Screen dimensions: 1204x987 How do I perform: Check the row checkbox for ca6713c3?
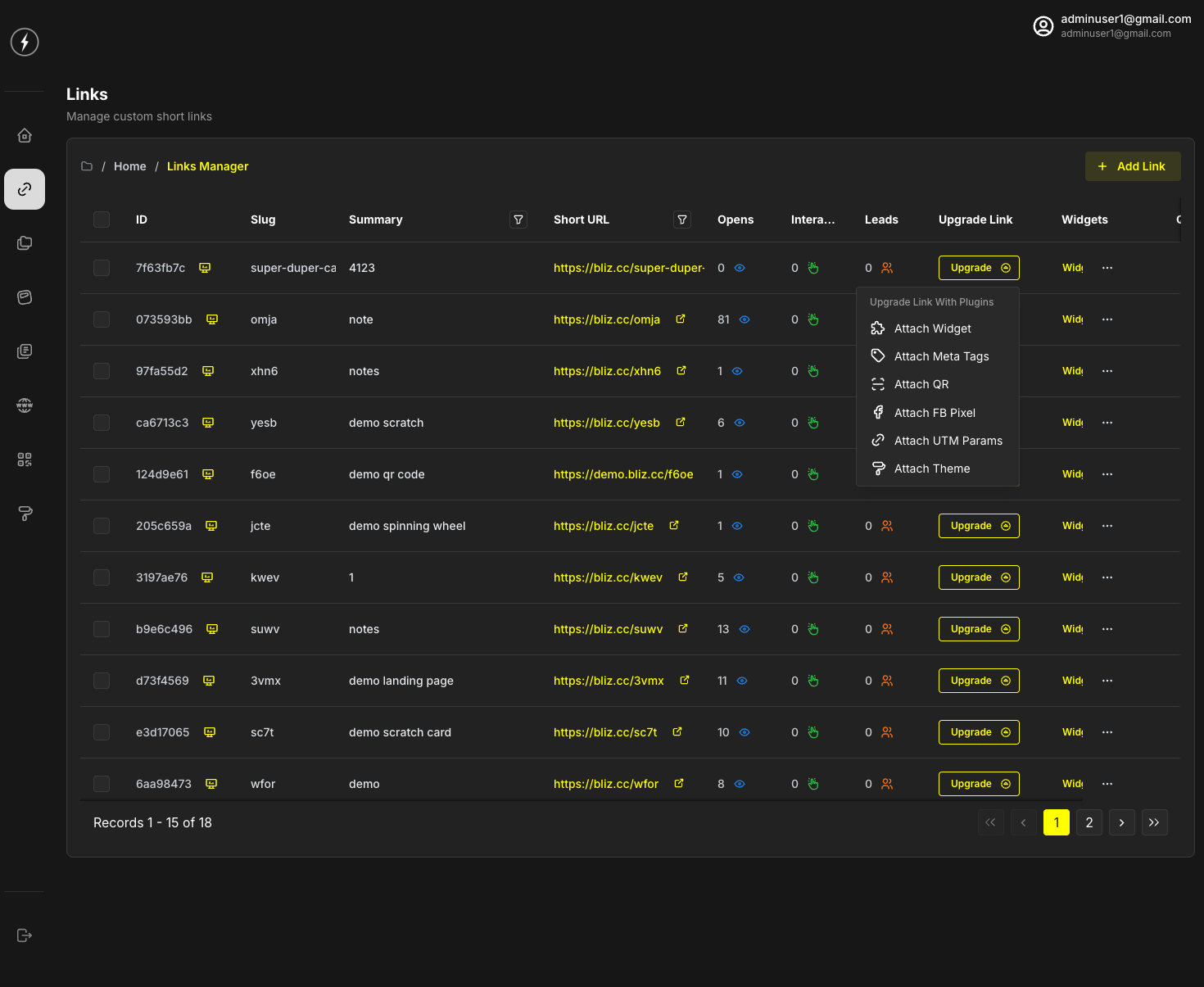(102, 423)
